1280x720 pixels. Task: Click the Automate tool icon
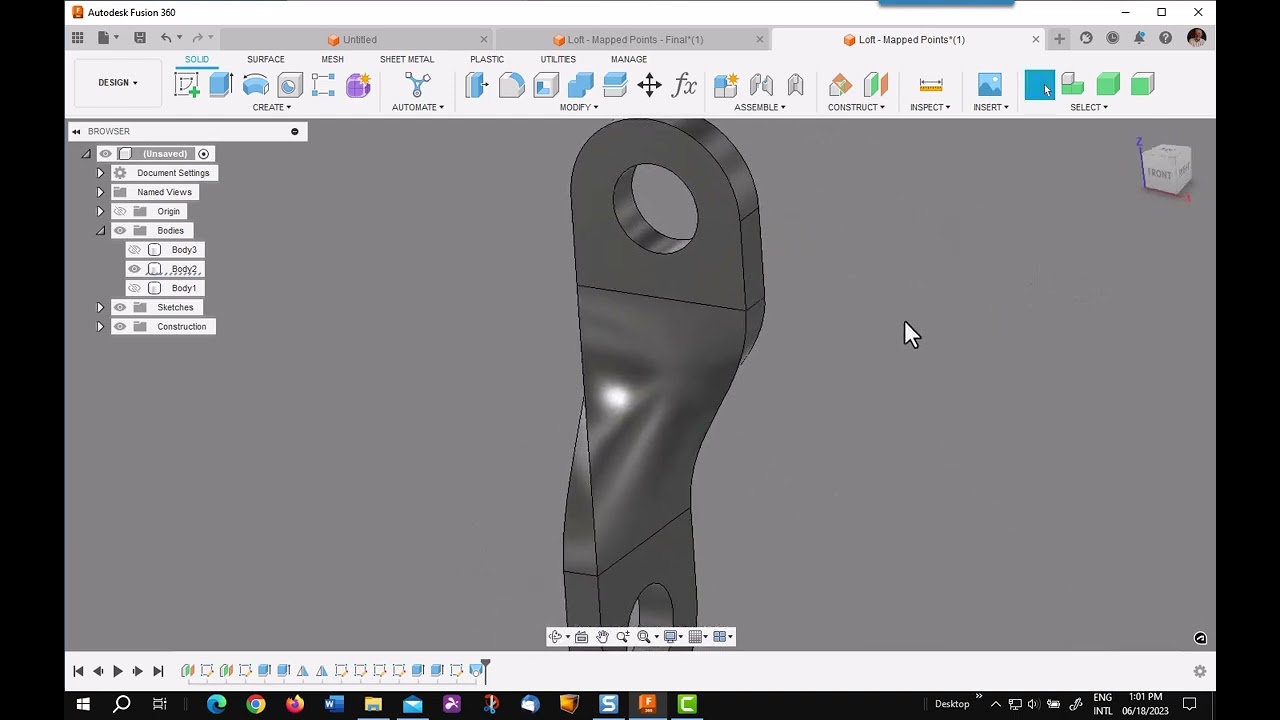(x=418, y=85)
